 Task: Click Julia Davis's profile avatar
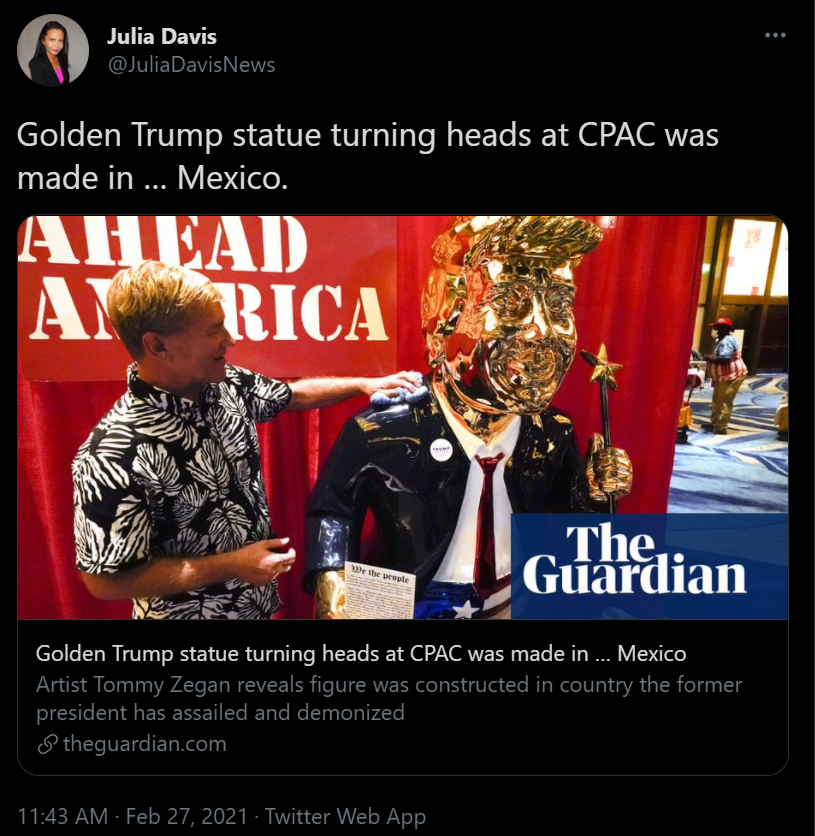point(53,50)
